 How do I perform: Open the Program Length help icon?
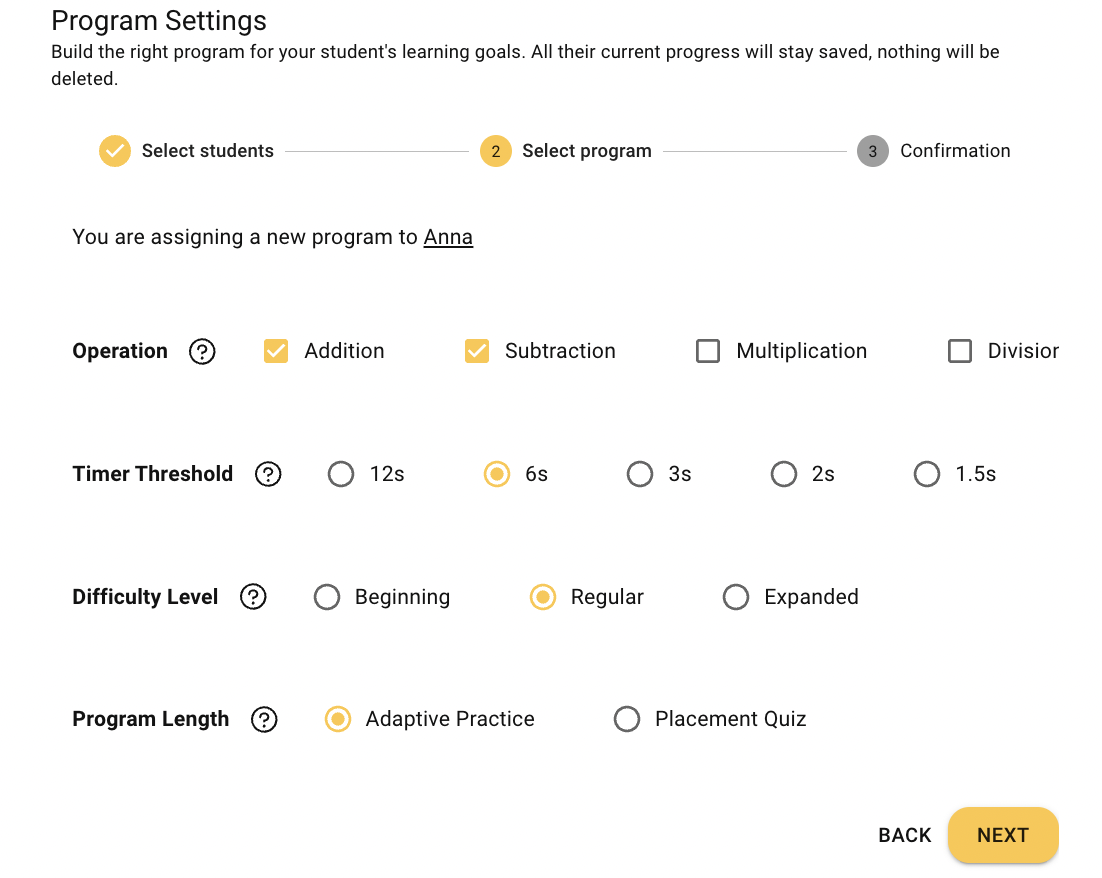click(x=264, y=719)
